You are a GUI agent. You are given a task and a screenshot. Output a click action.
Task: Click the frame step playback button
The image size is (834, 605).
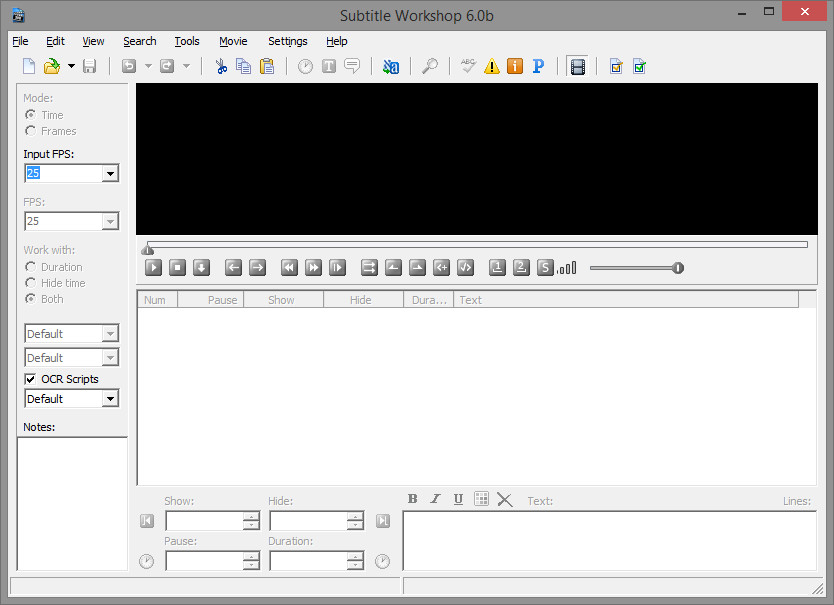pos(337,268)
